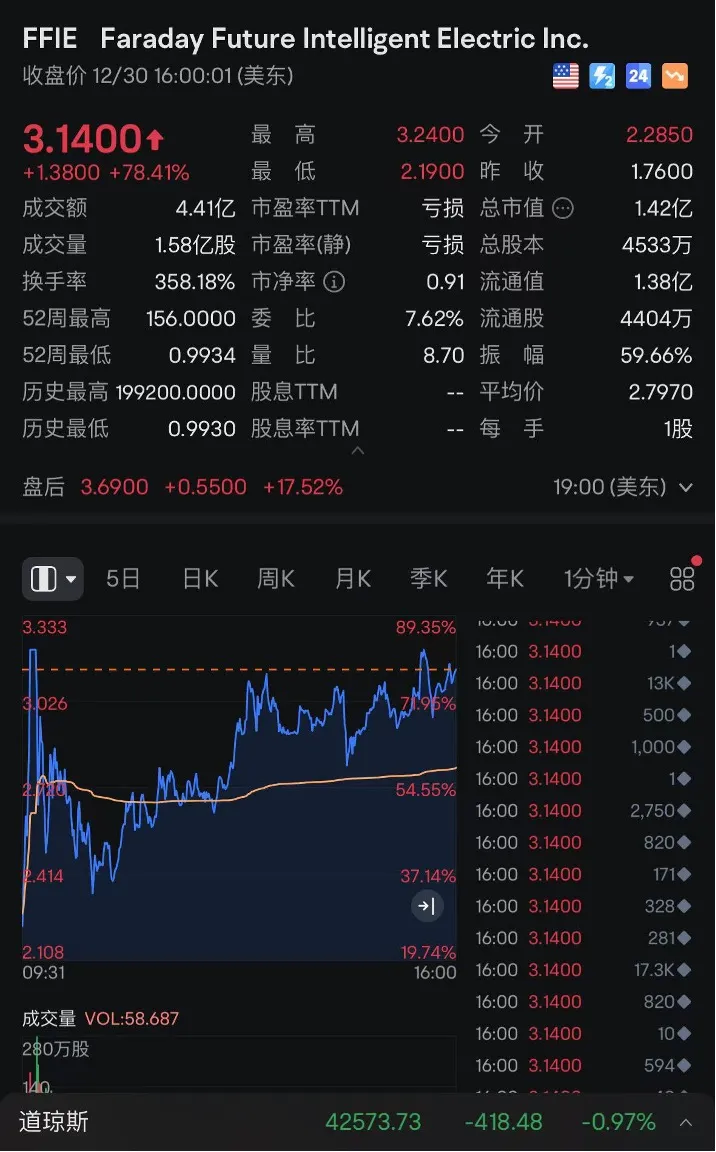This screenshot has width=716, height=1152.
Task: Tap the 24-hour trading icon
Action: [638, 76]
